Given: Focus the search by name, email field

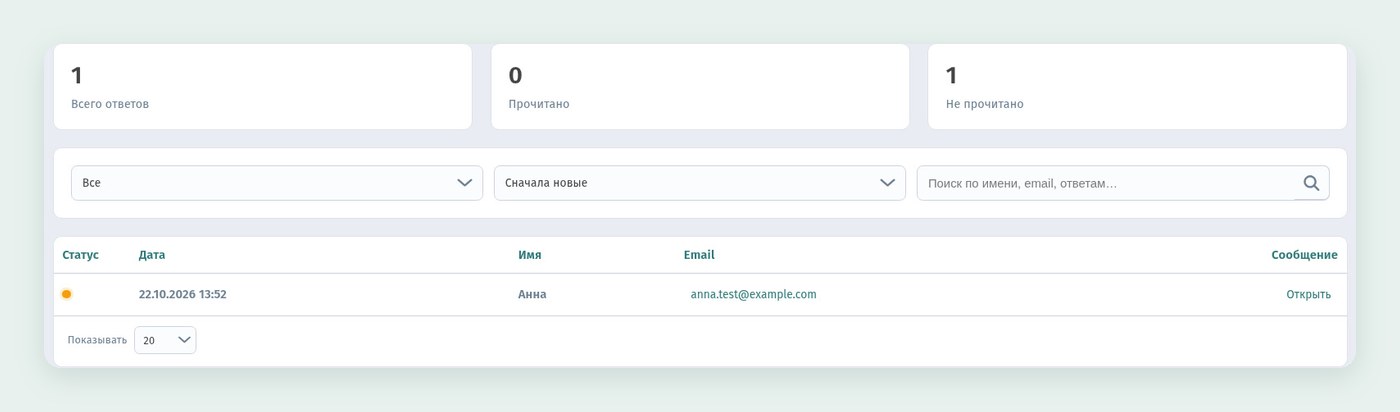Looking at the screenshot, I should tap(1105, 183).
